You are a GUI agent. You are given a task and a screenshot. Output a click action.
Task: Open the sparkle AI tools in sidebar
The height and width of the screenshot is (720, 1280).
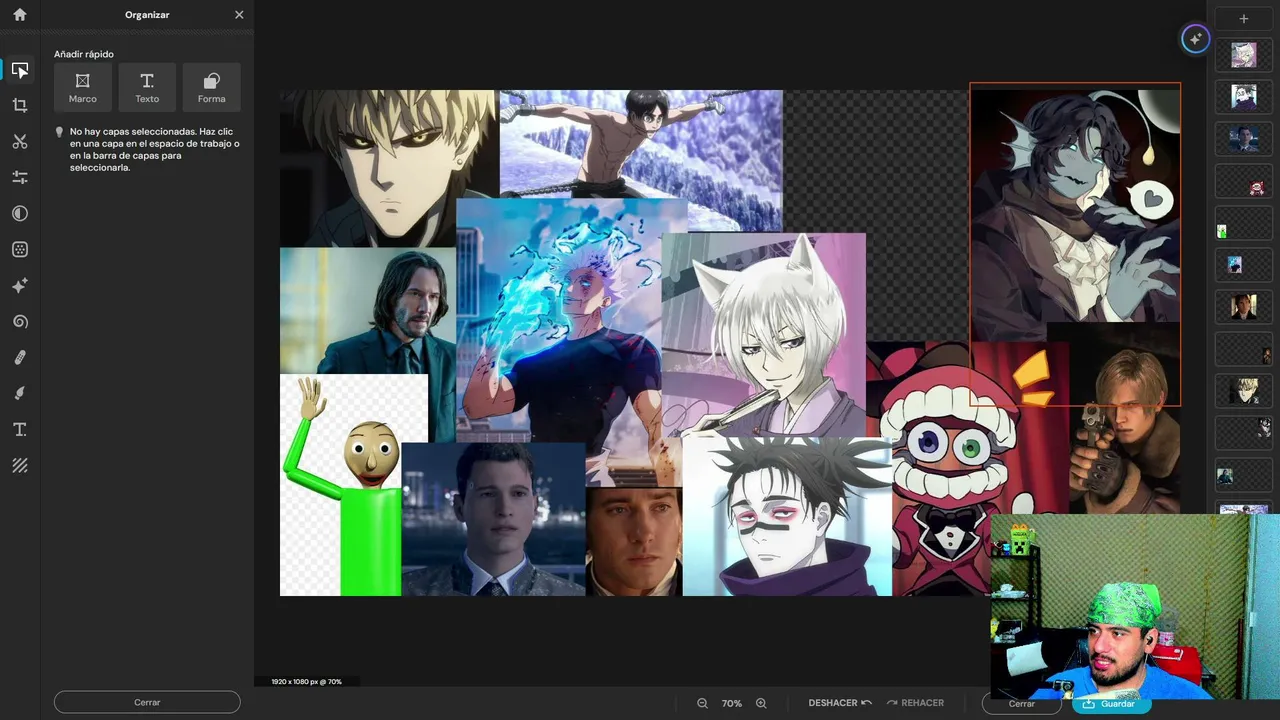[20, 285]
